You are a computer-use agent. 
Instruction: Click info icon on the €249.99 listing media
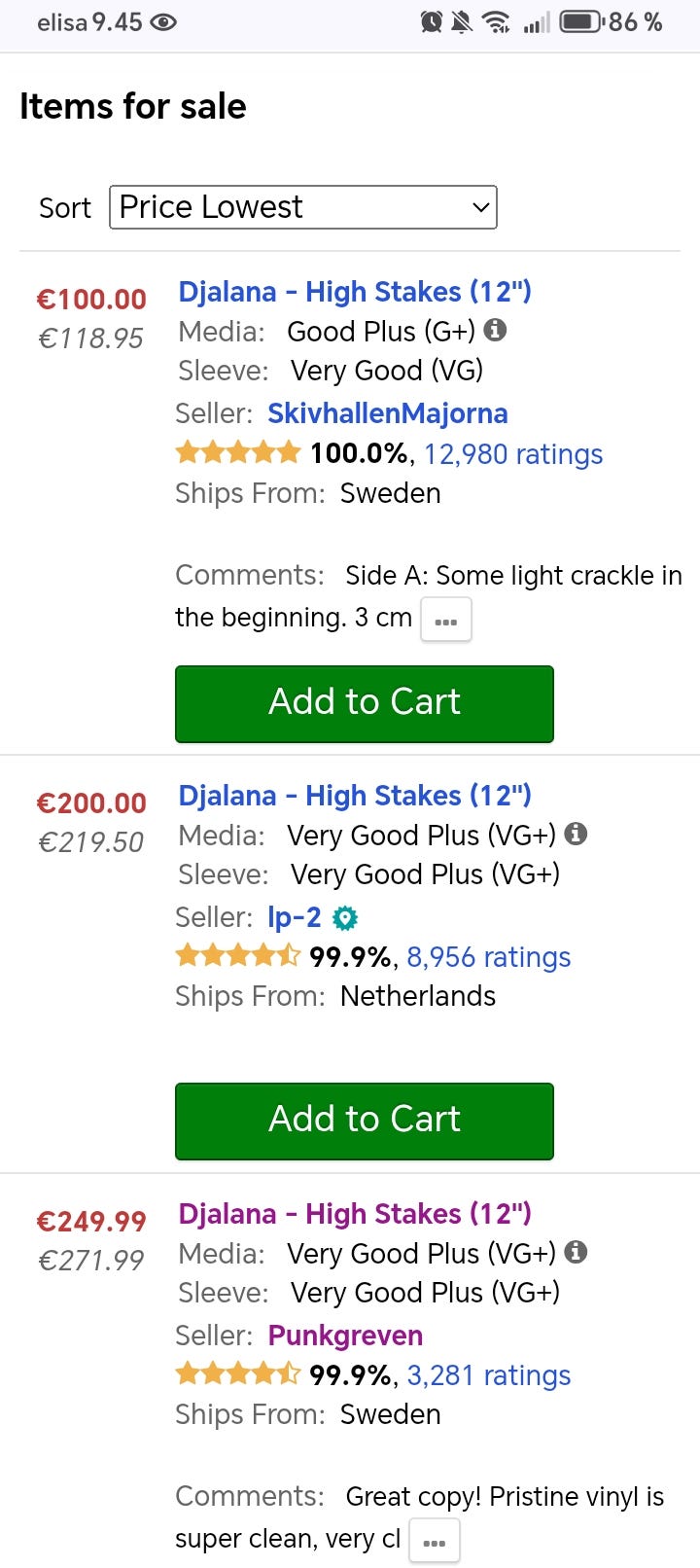pyautogui.click(x=576, y=1252)
